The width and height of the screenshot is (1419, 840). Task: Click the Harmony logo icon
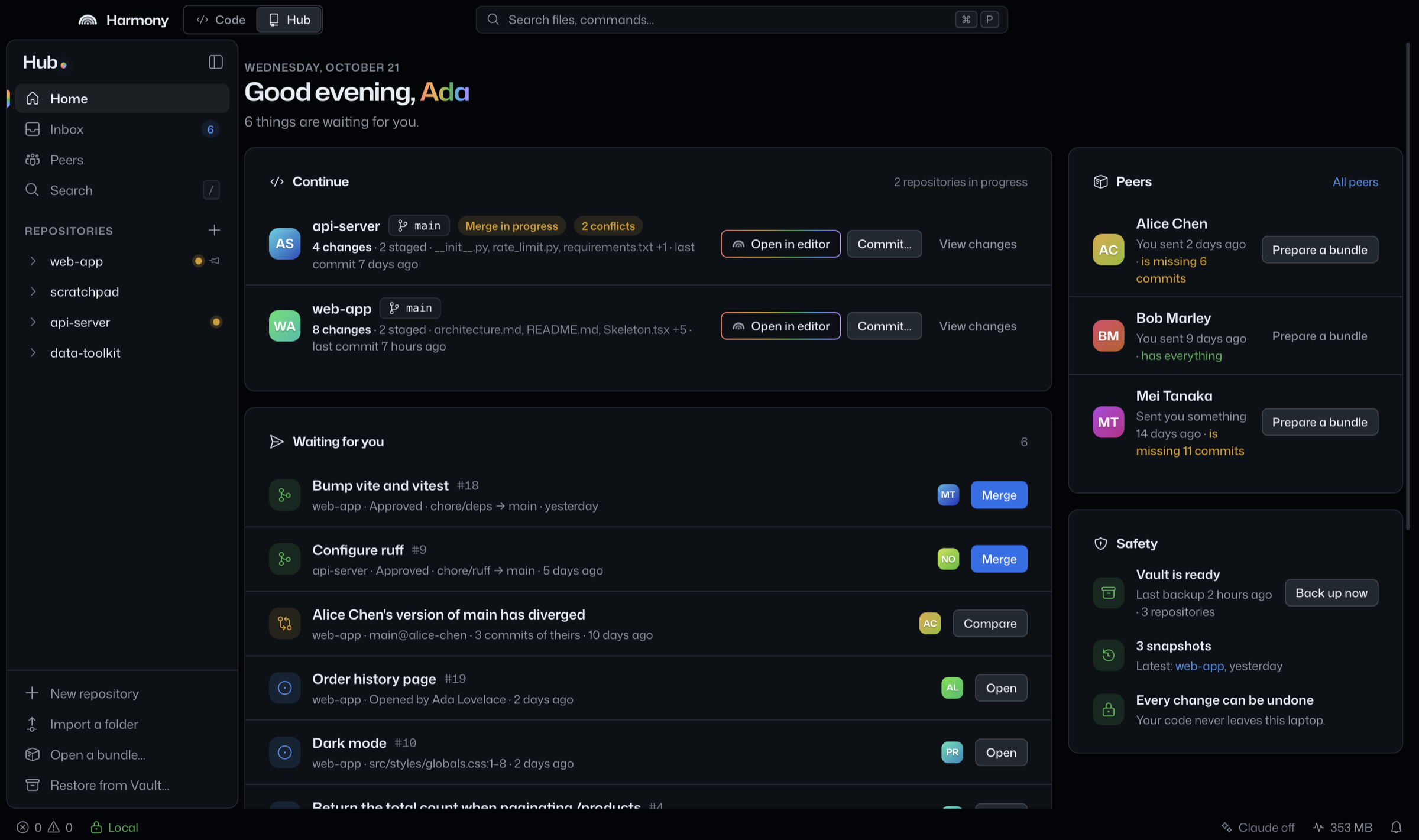click(x=88, y=20)
